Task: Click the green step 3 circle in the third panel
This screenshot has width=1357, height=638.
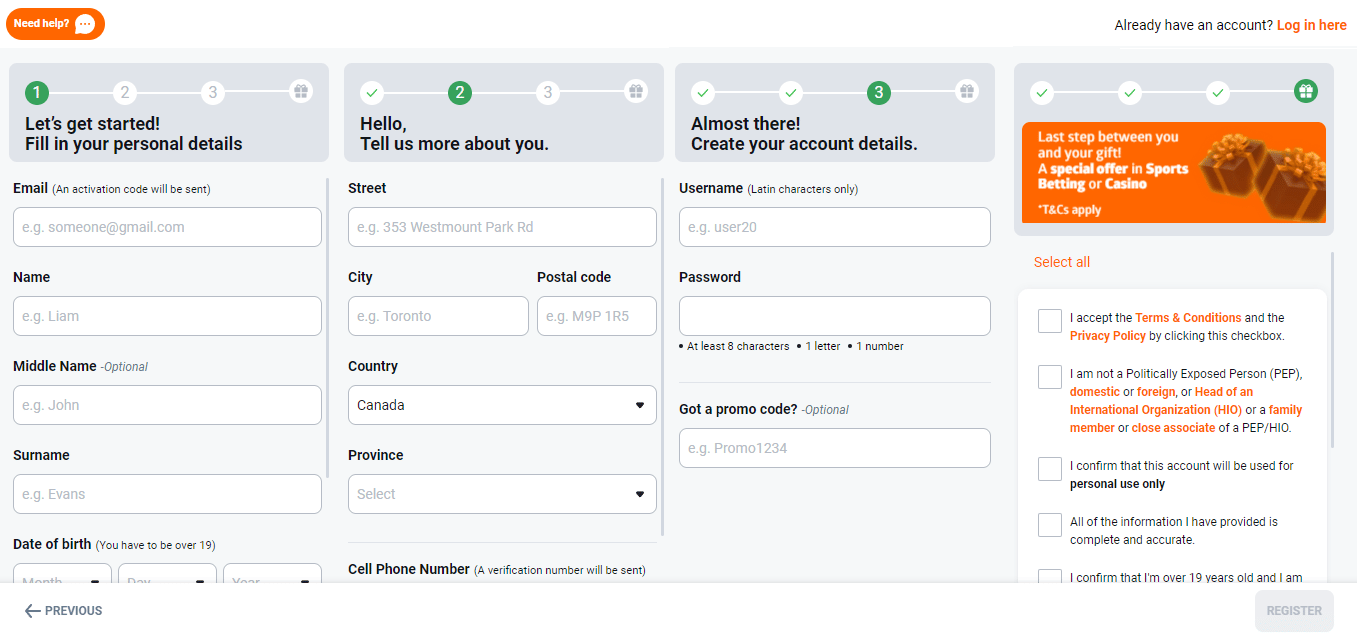Action: click(x=878, y=93)
